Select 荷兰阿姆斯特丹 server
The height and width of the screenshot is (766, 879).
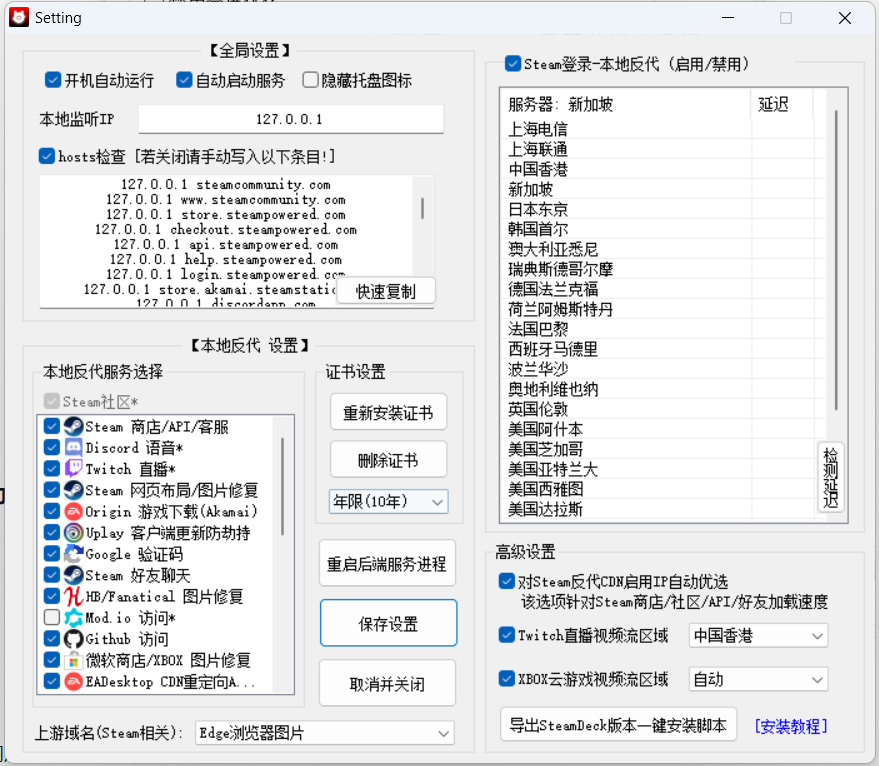click(x=661, y=309)
